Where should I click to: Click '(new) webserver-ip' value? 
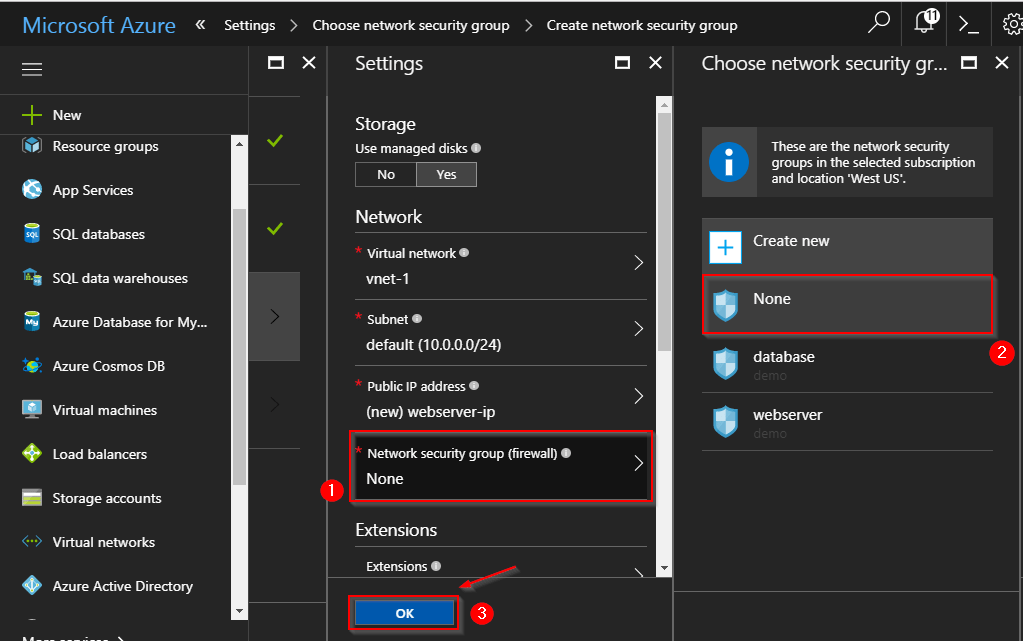tap(431, 412)
